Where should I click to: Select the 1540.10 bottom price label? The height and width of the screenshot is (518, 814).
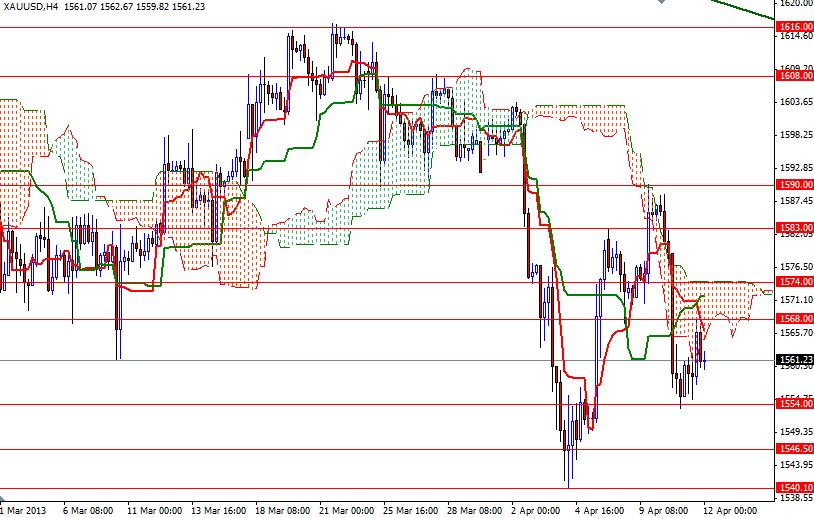click(x=793, y=488)
